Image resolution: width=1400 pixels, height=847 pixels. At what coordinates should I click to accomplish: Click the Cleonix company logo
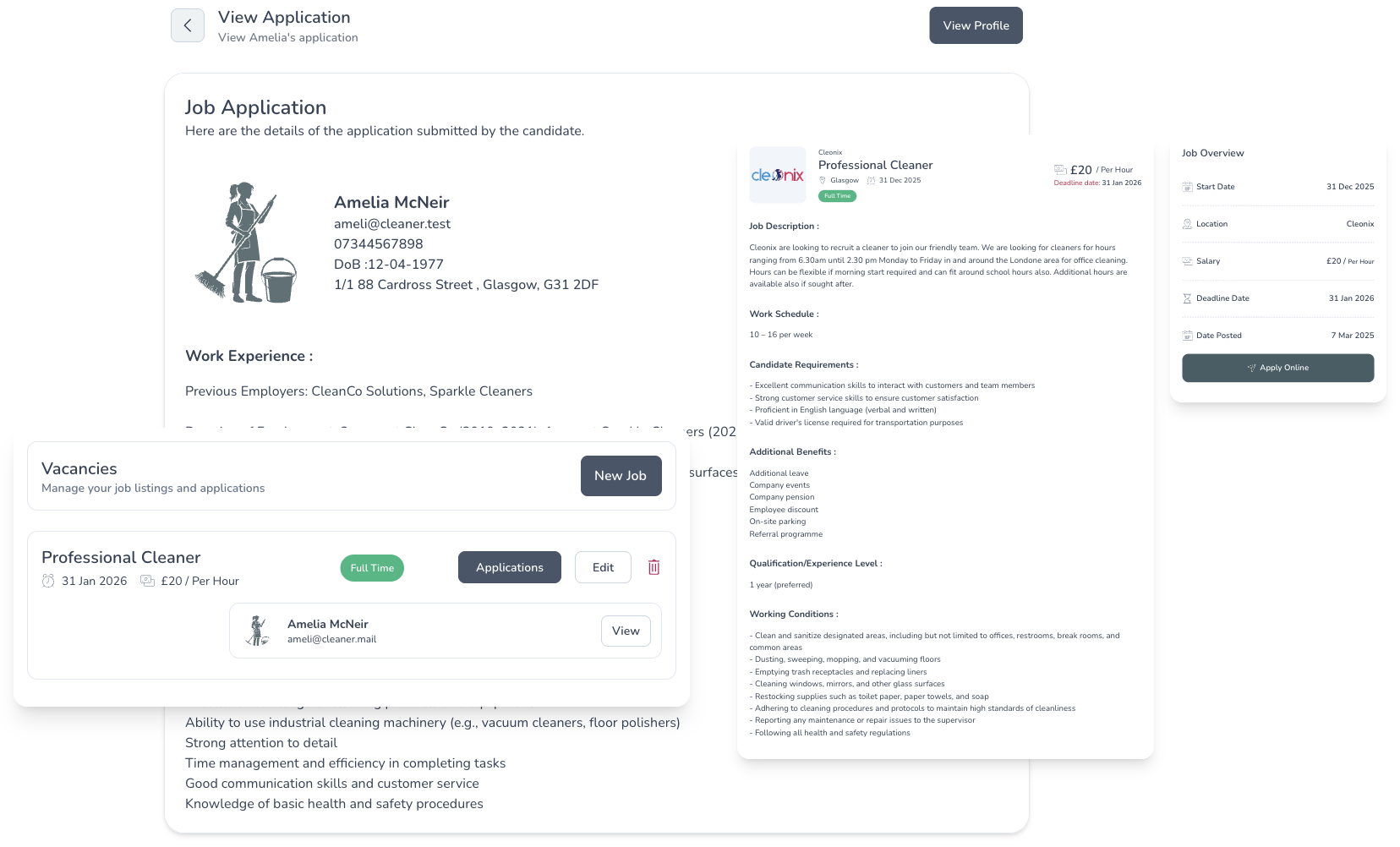tap(778, 175)
